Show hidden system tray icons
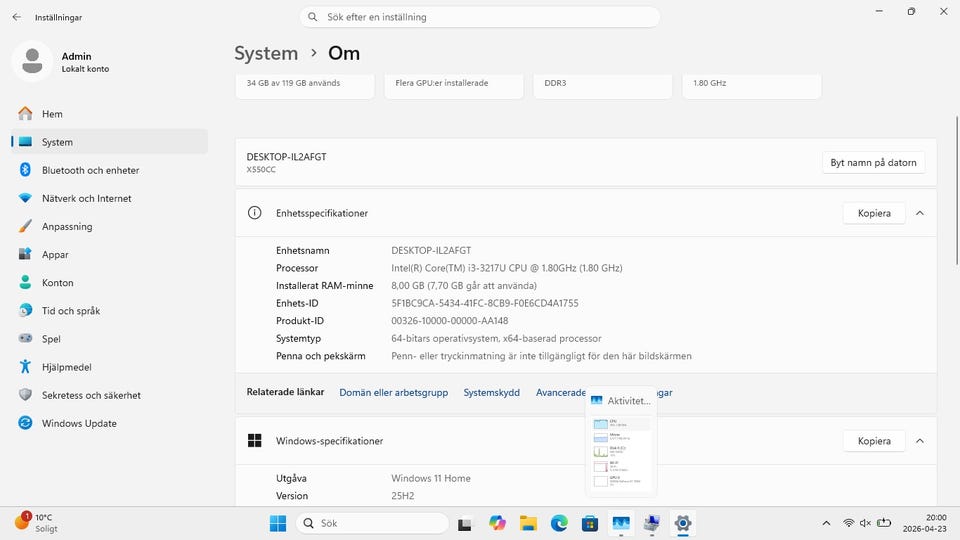The width and height of the screenshot is (960, 540). (x=826, y=523)
